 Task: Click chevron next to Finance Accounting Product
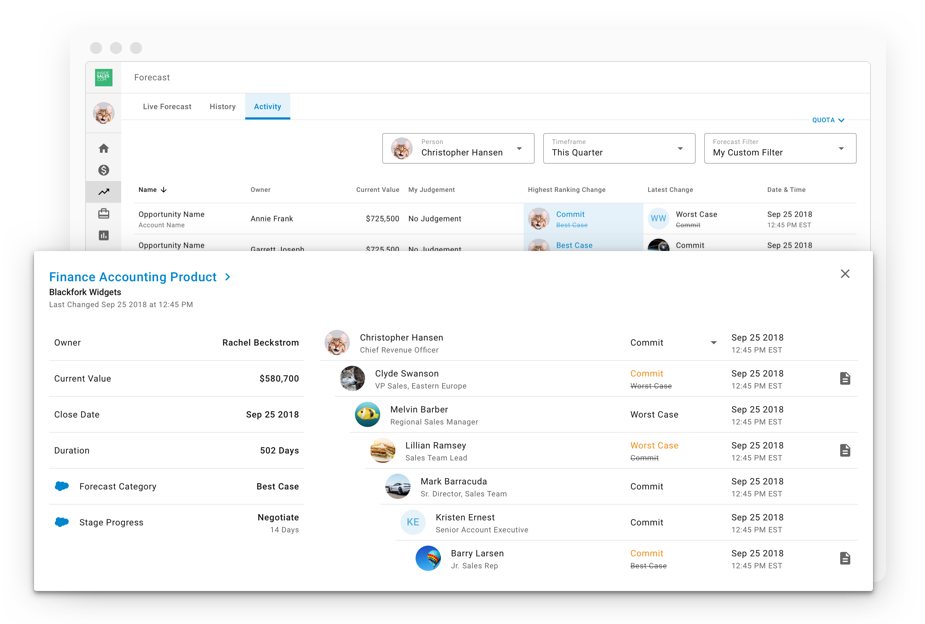click(228, 277)
